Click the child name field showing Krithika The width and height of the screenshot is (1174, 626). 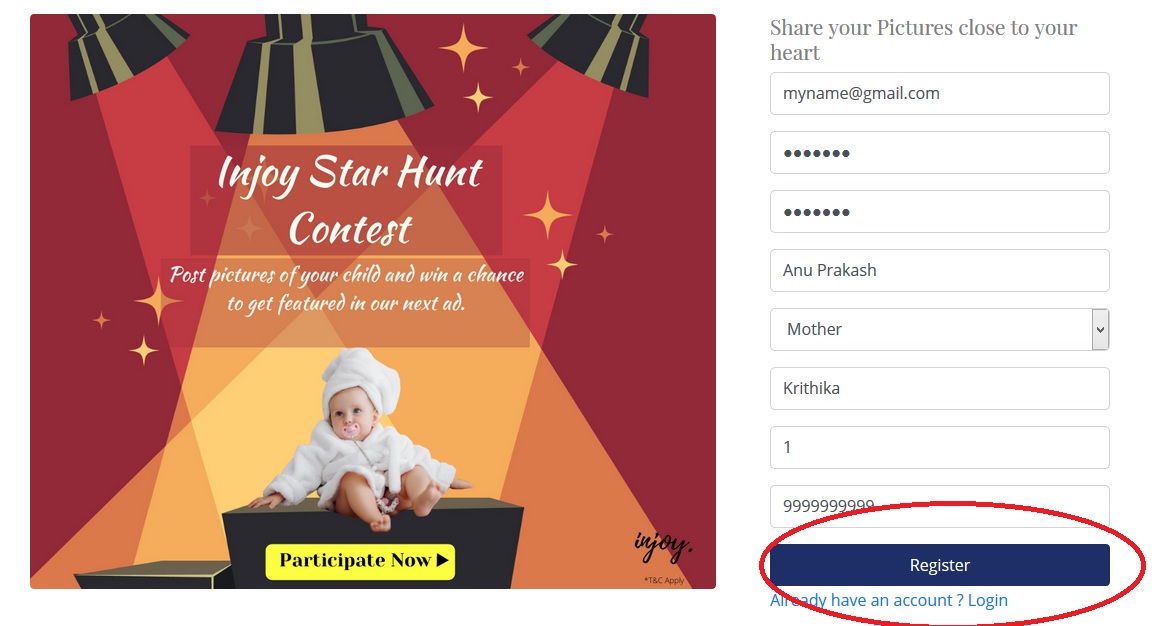(x=939, y=388)
